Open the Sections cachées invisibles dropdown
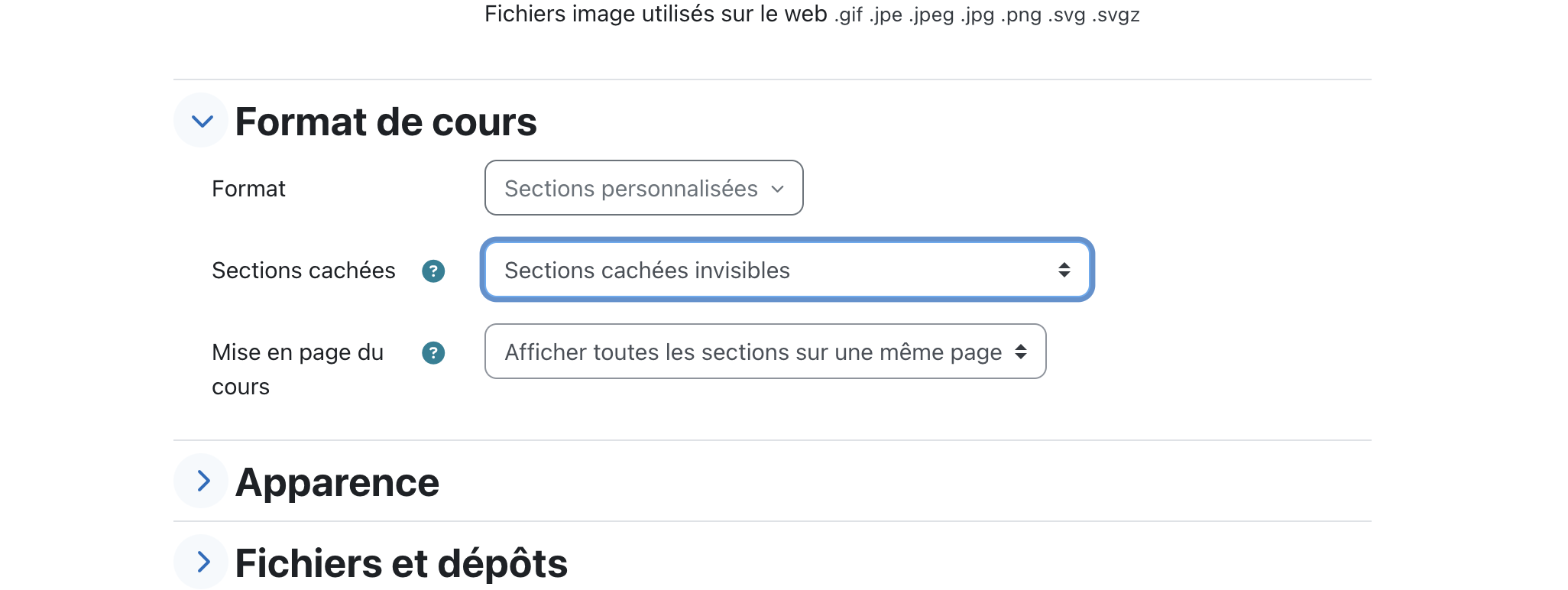The width and height of the screenshot is (1568, 590). coord(787,270)
